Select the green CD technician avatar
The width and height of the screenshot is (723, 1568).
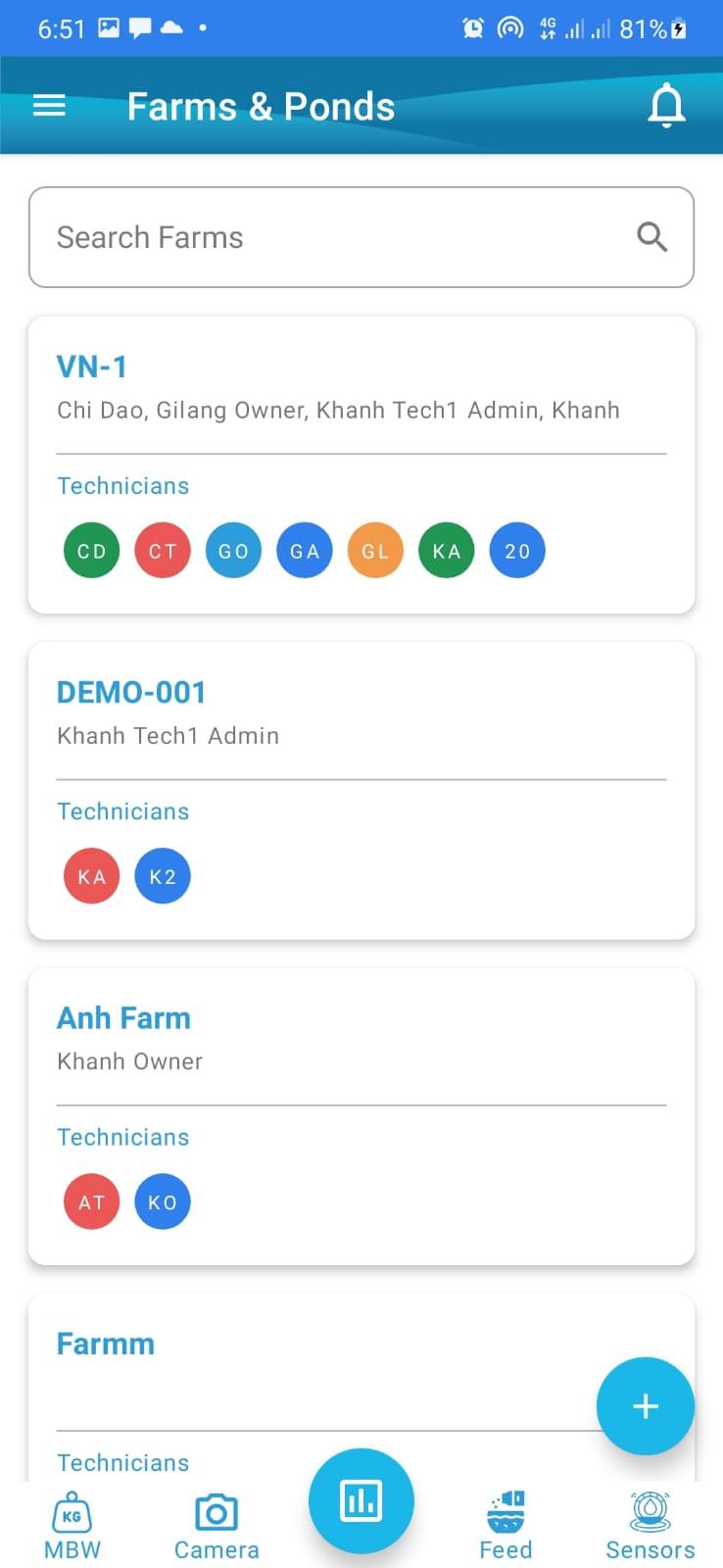coord(91,551)
